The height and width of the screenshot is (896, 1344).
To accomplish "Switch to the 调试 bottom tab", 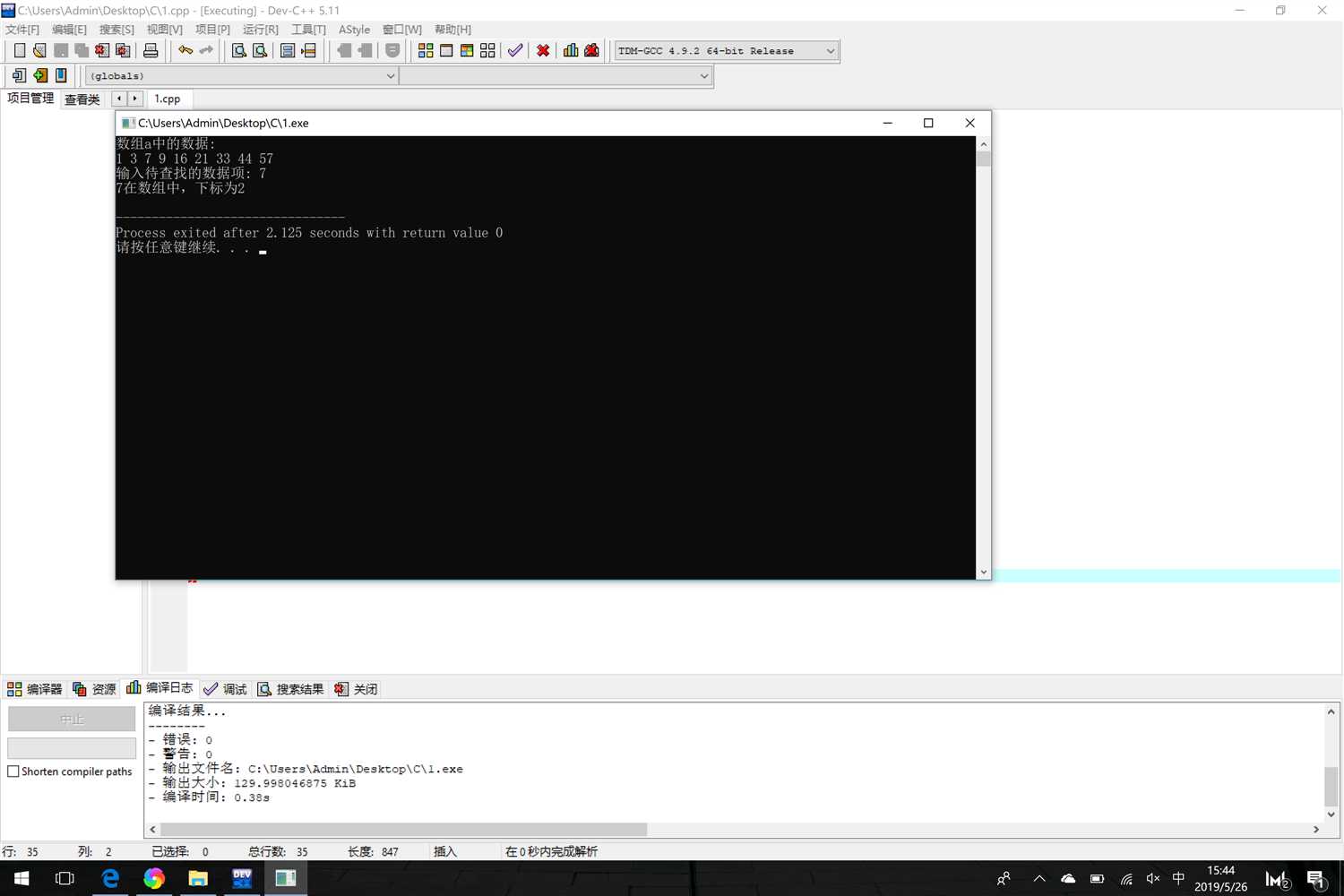I will pos(225,689).
